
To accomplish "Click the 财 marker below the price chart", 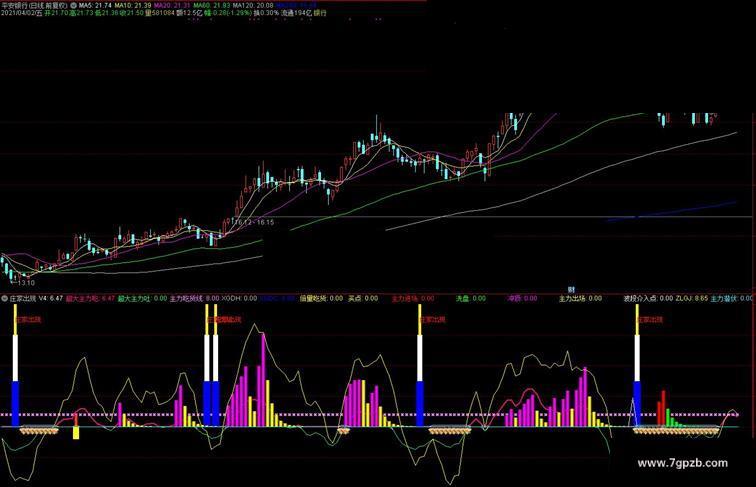I will [571, 290].
